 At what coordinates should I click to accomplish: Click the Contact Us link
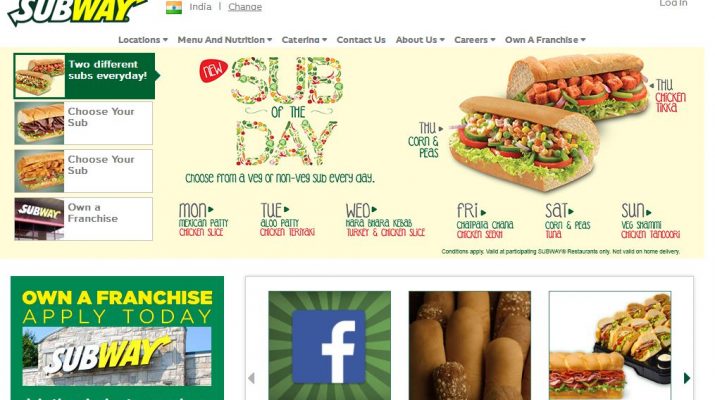click(361, 40)
